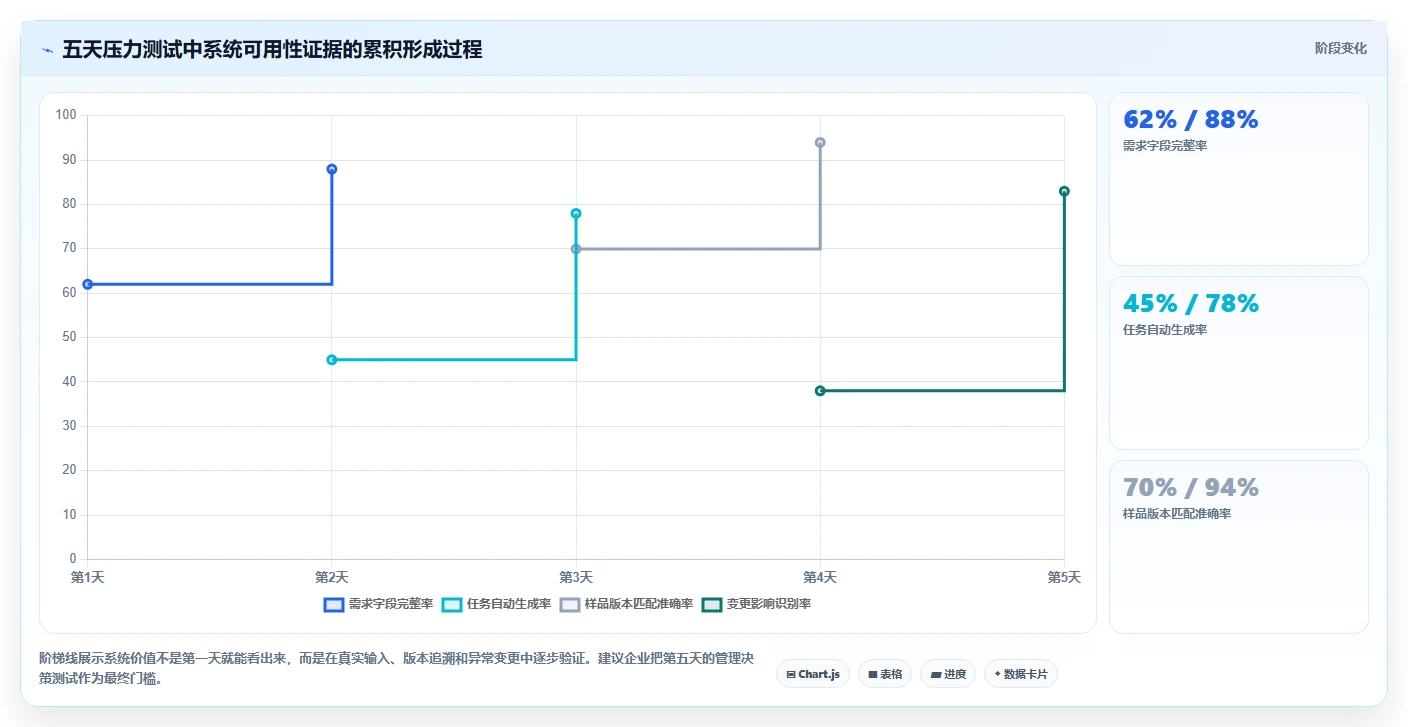This screenshot has height=727, width=1408.
Task: Toggle 样品版本匹配准确率 legend series
Action: (x=627, y=604)
